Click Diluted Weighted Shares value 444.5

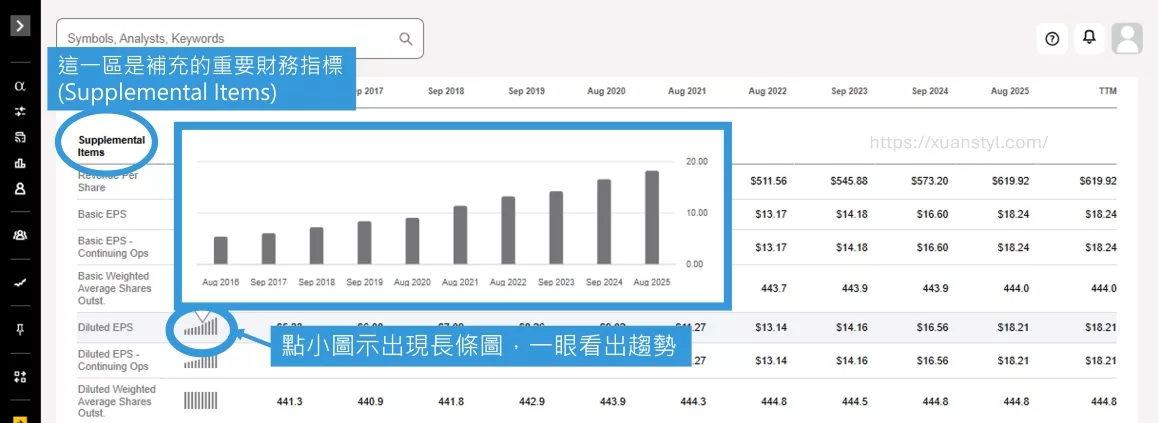[x=854, y=402]
